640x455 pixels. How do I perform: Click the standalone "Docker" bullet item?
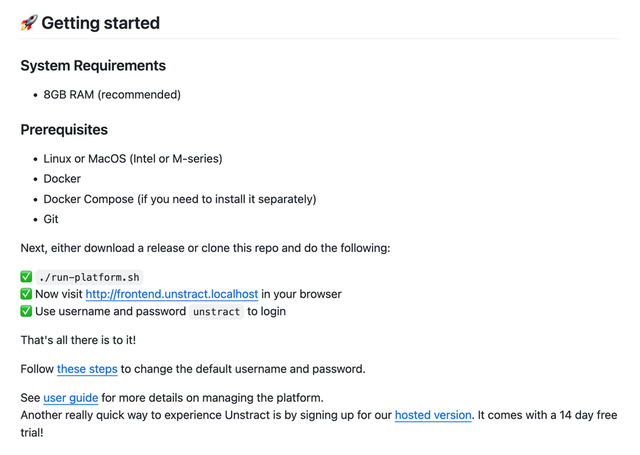point(62,179)
